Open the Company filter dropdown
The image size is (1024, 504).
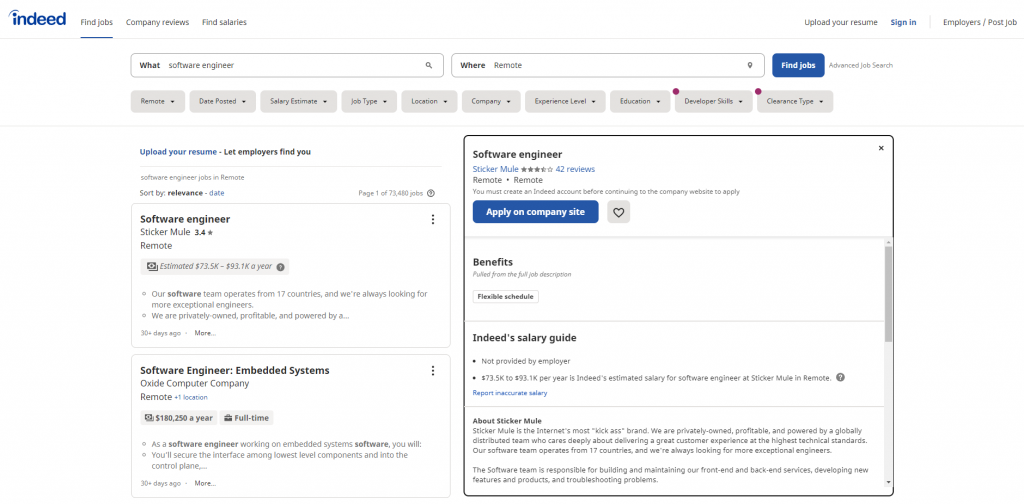coord(491,101)
